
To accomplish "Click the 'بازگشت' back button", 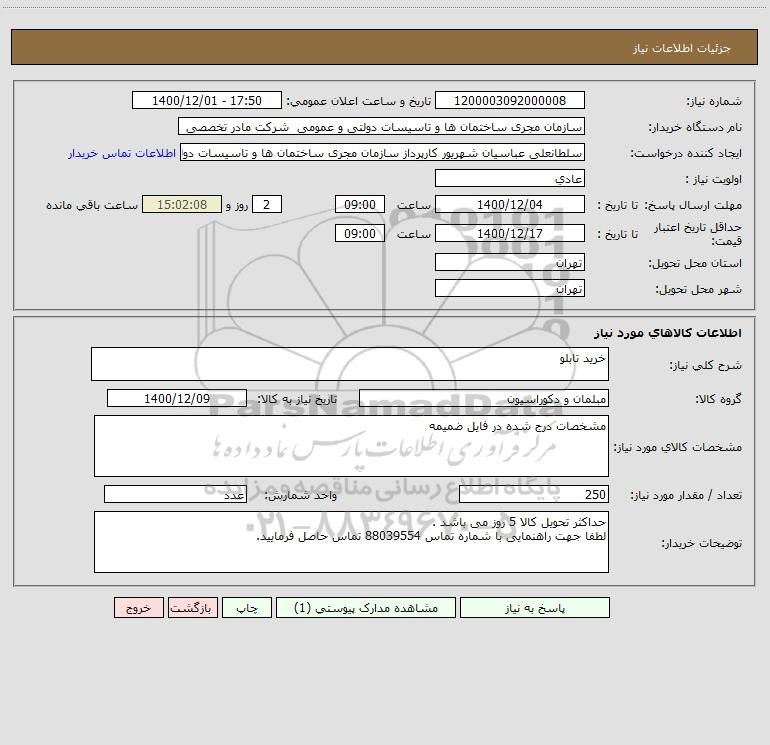I will point(192,607).
